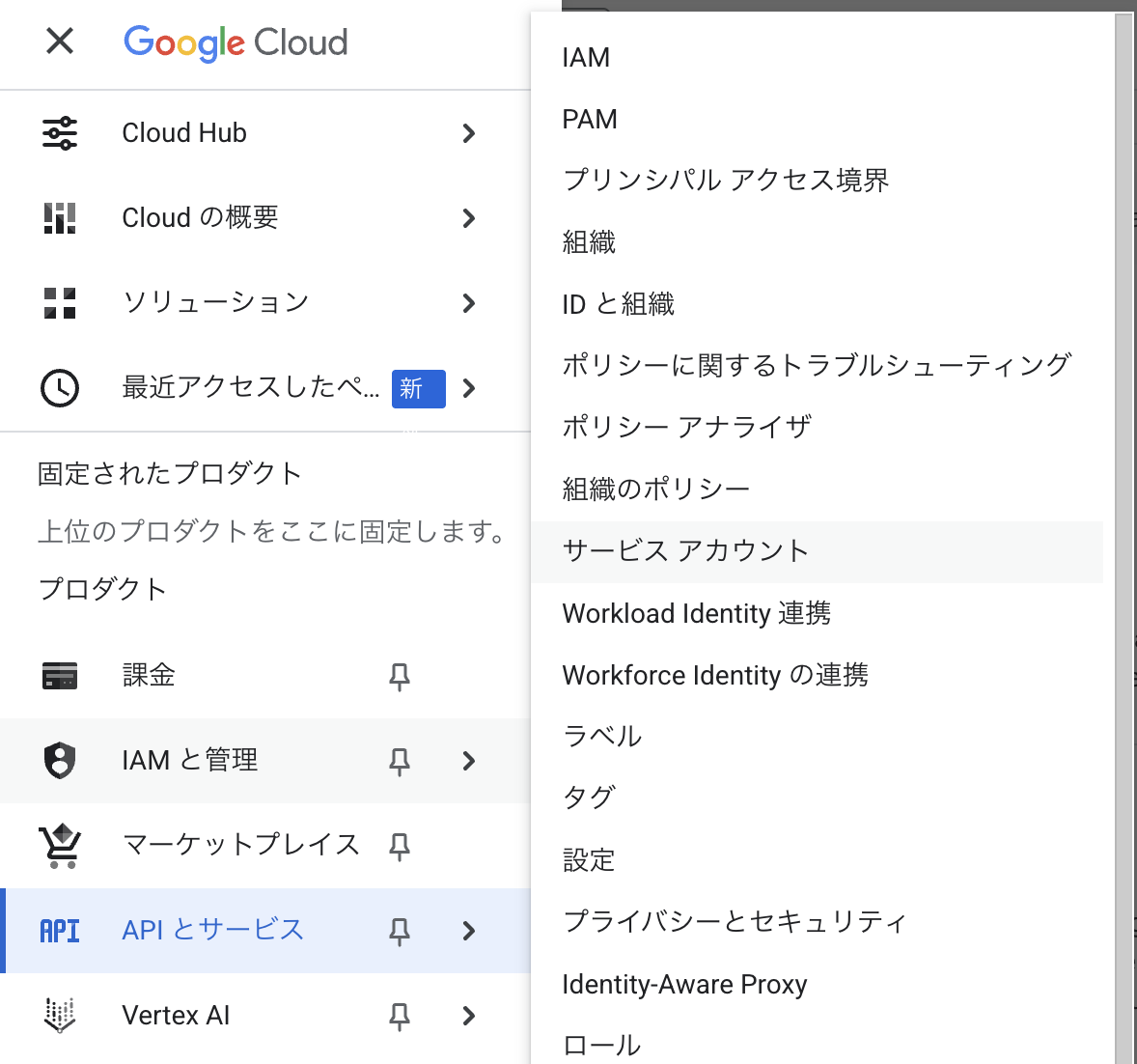Click the Cloud の概要 dashboard icon
Image resolution: width=1137 pixels, height=1064 pixels.
60,218
